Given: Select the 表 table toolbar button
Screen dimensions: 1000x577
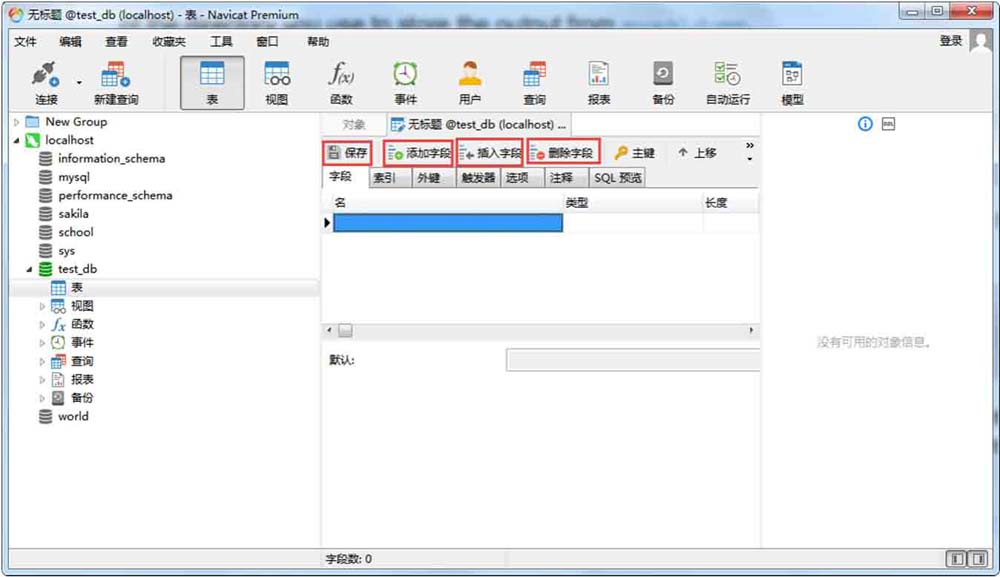Looking at the screenshot, I should tap(212, 82).
